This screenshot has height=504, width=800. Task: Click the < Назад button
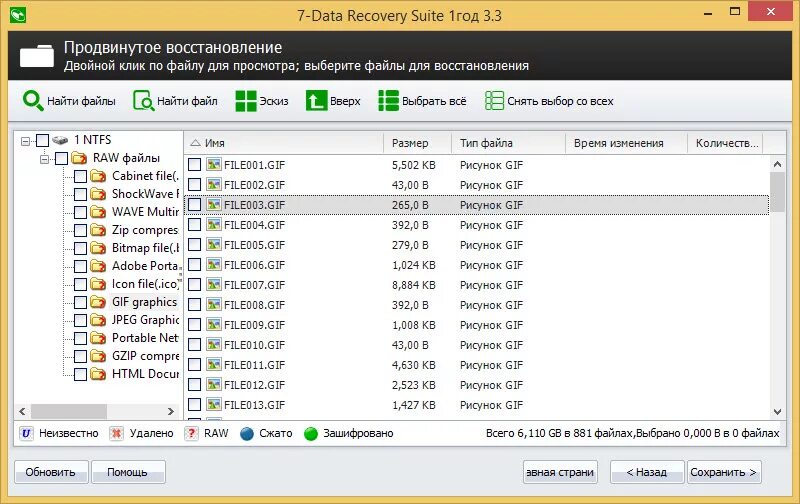click(647, 472)
